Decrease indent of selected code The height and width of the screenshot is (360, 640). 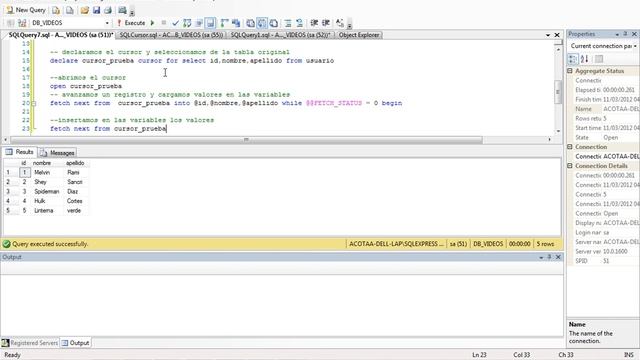314,23
